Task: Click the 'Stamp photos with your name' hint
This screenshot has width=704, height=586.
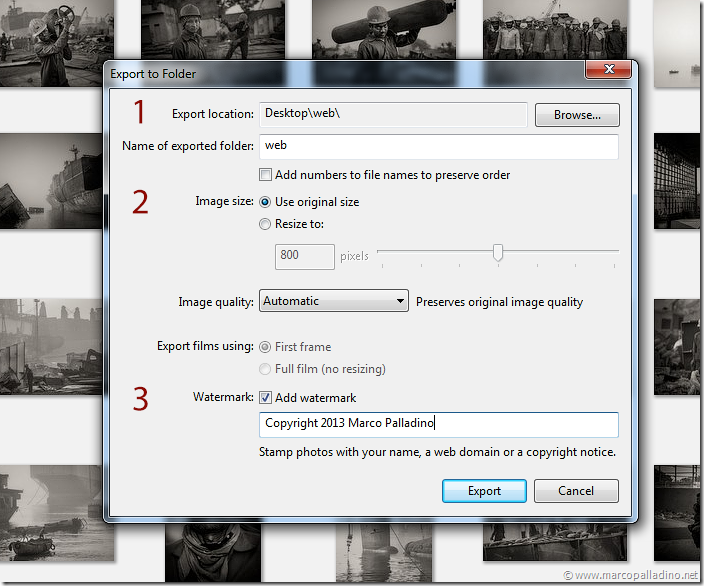Action: point(437,452)
